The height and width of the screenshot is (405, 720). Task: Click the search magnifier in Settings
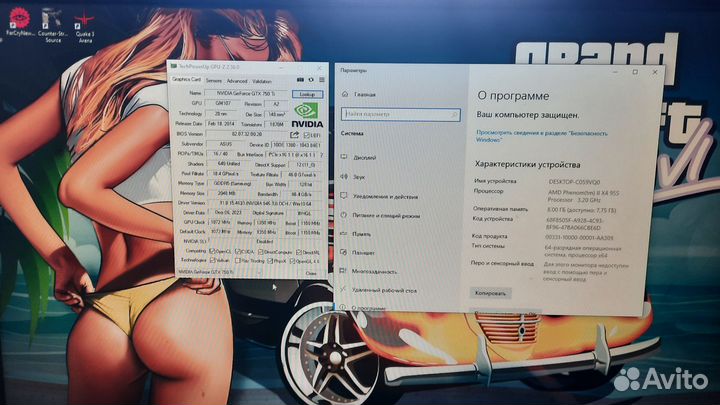[x=454, y=115]
